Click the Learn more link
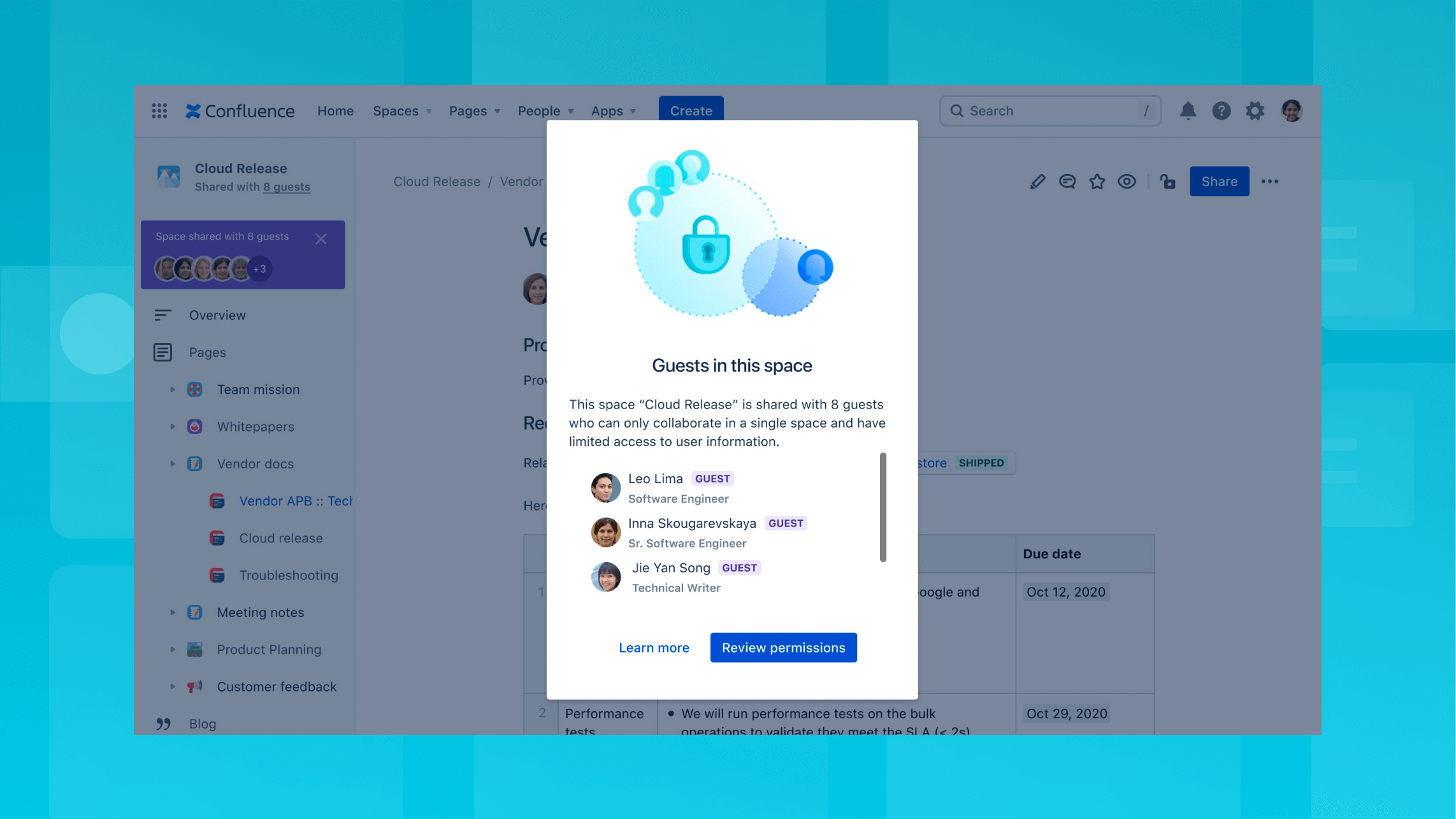This screenshot has height=819, width=1456. (654, 647)
